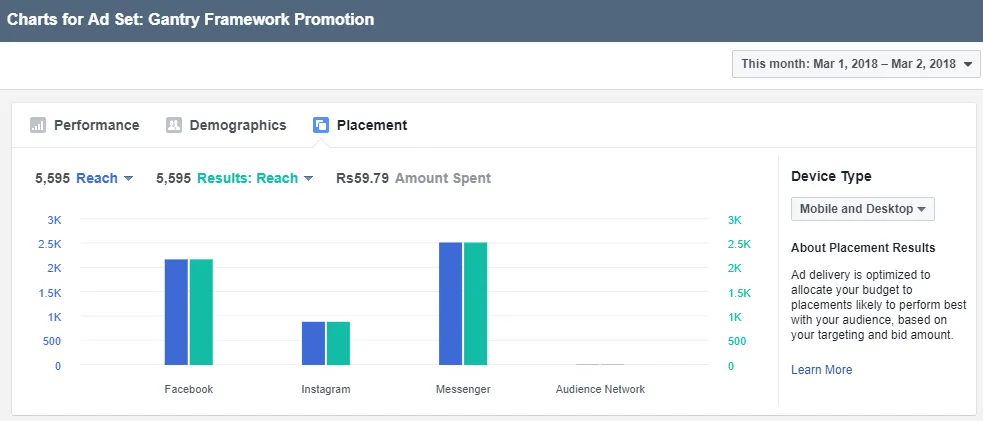
Task: Open the Mobile and Desktop device dropdown
Action: click(863, 209)
